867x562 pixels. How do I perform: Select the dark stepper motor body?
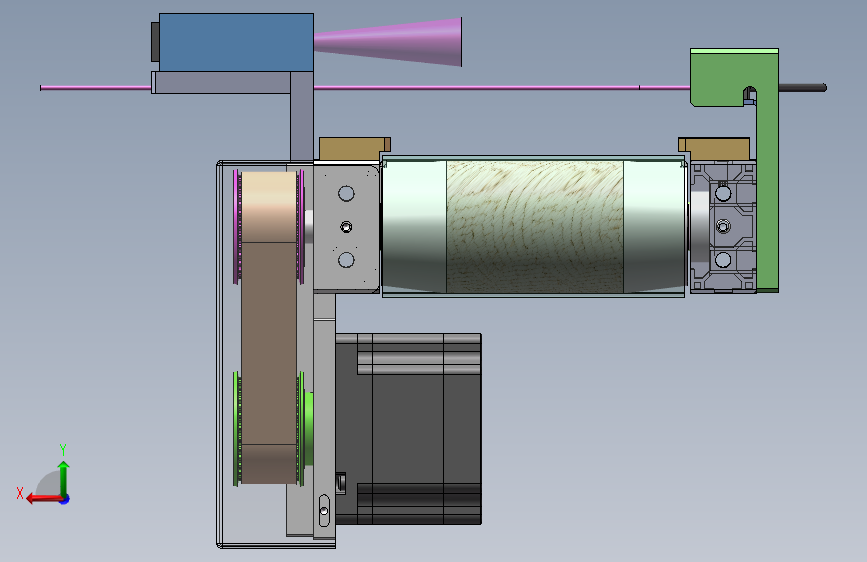[408, 429]
